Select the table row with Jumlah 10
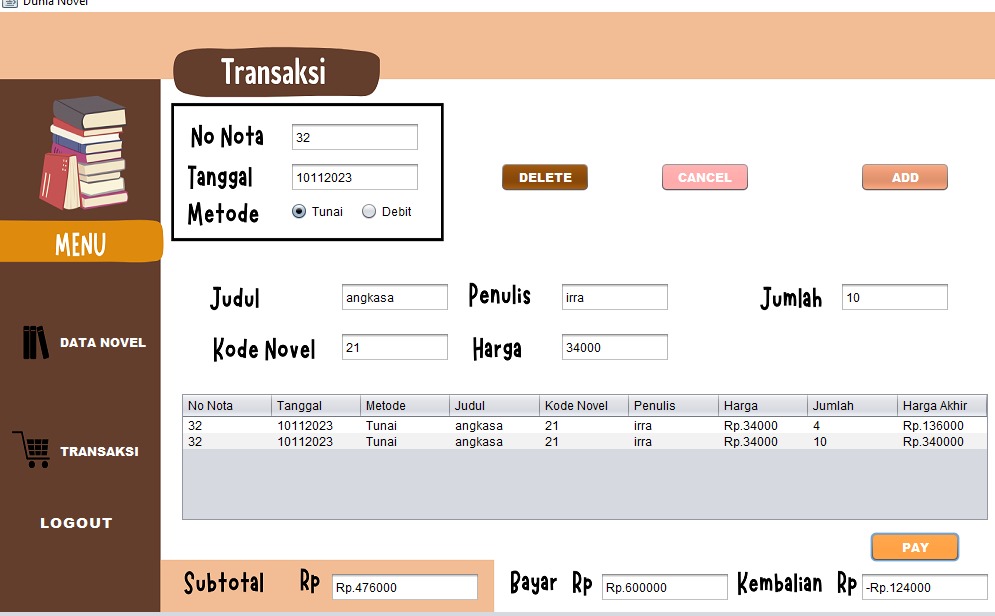The height and width of the screenshot is (616, 995). pos(584,441)
